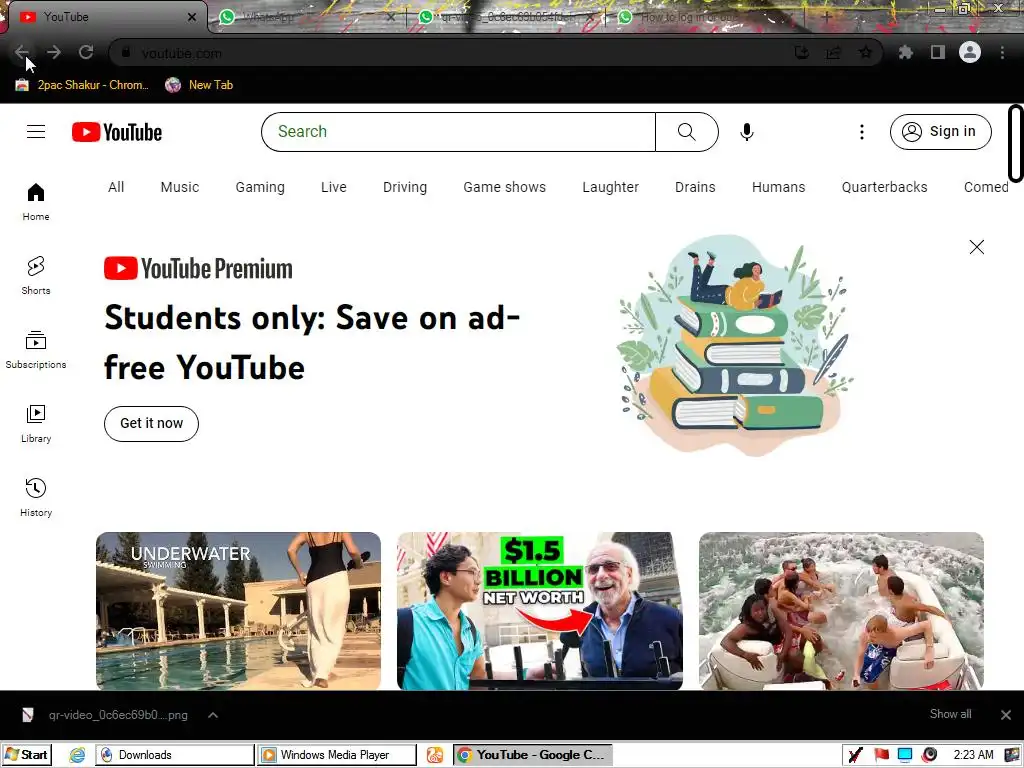Start voice search with microphone icon
Image resolution: width=1024 pixels, height=768 pixels.
746,132
